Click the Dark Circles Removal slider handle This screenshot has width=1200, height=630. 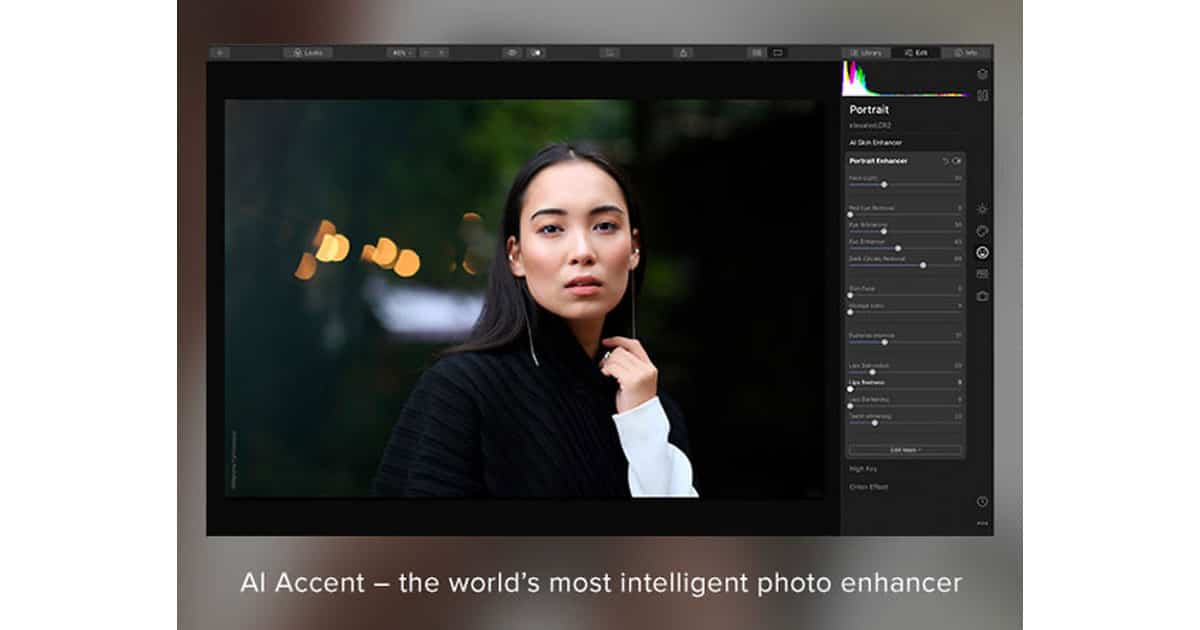(x=922, y=265)
